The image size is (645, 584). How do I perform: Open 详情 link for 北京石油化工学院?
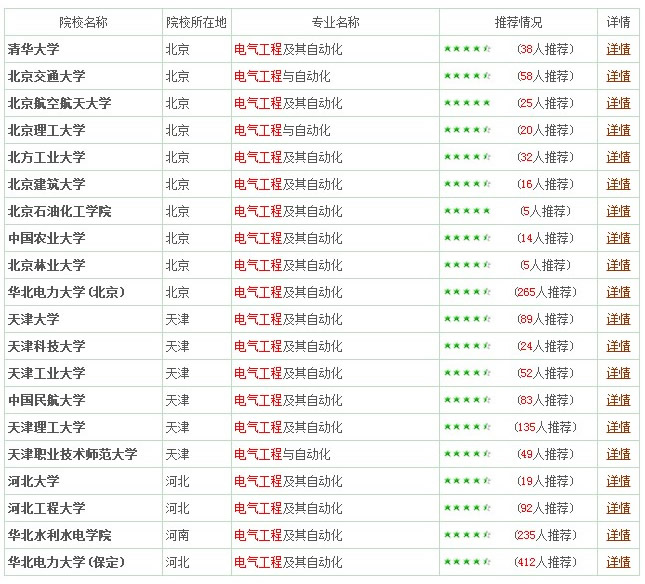(x=618, y=211)
